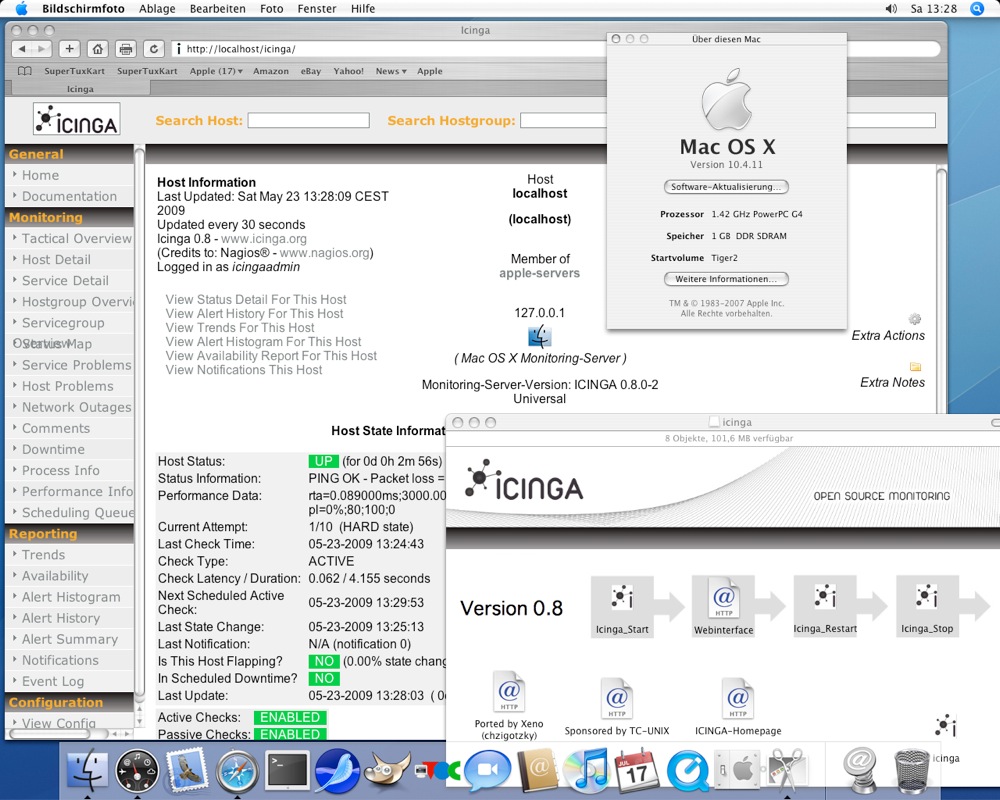
Task: Click View Status Detail For This Host
Action: [x=256, y=299]
